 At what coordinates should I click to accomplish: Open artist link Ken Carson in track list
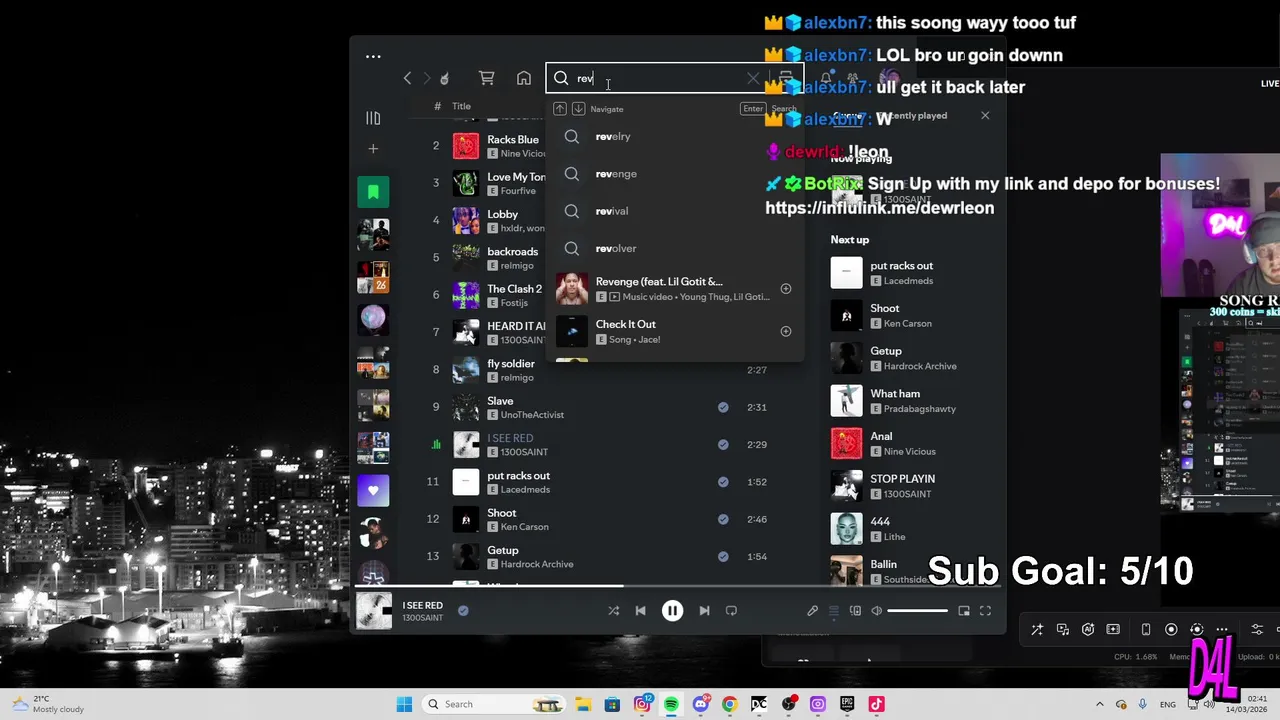pyautogui.click(x=524, y=527)
